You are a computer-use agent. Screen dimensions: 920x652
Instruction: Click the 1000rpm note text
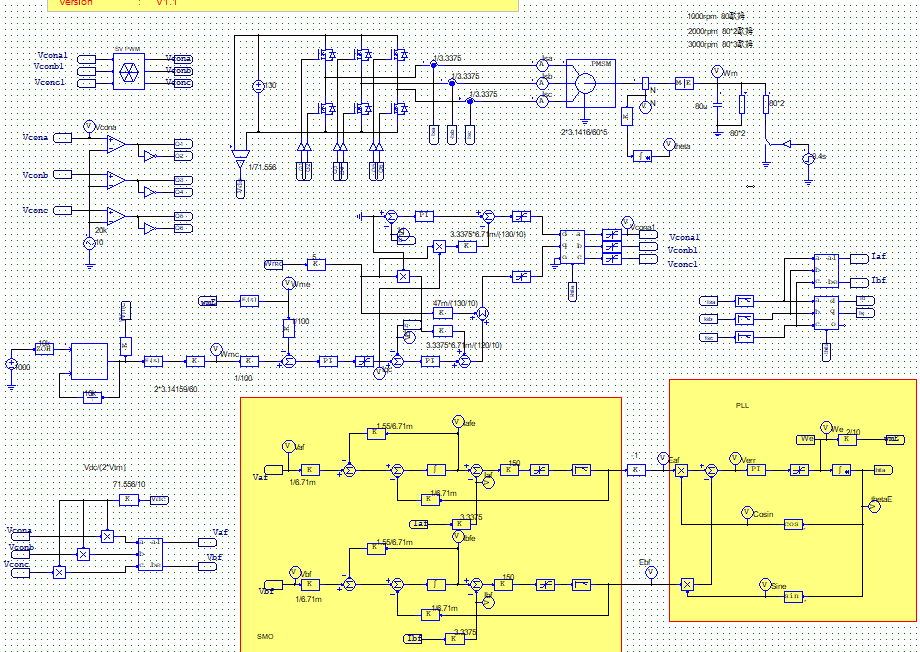716,16
